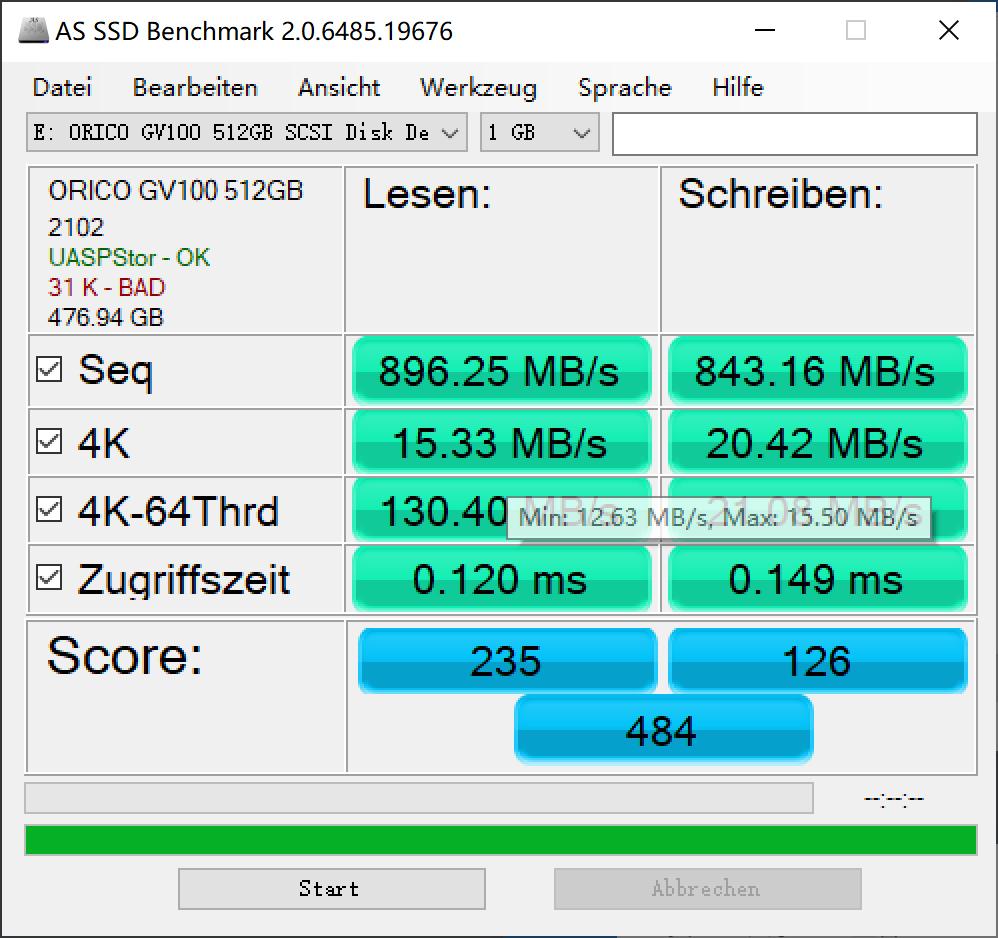Click the Start button

[332, 889]
